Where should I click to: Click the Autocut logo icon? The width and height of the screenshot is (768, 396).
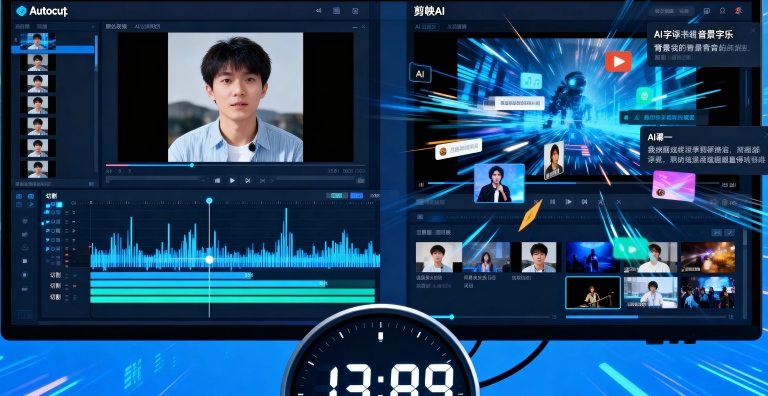pos(21,11)
